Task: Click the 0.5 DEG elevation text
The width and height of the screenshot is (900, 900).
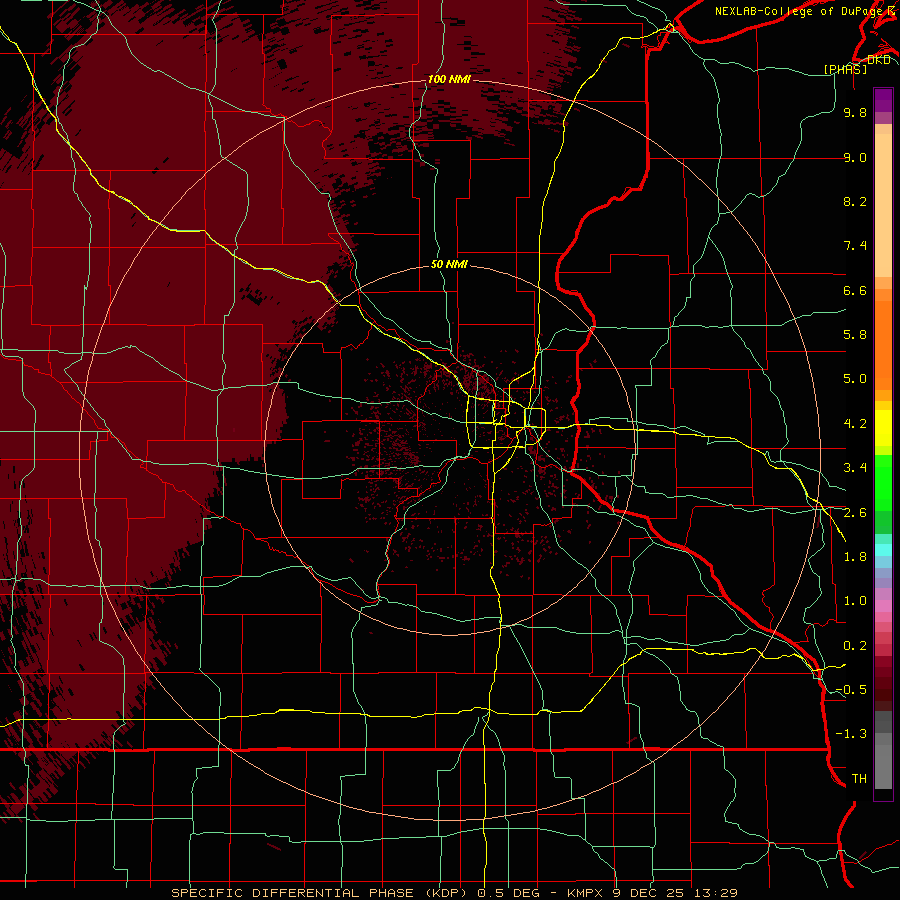Action: point(509,893)
